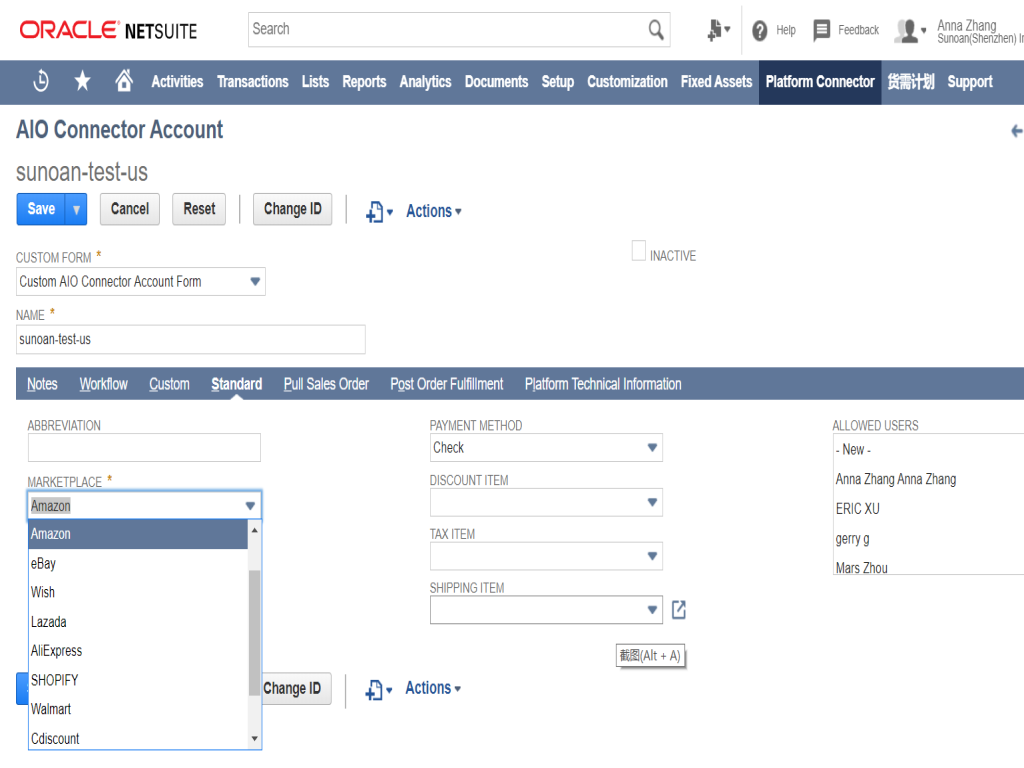
Task: Switch to the Pull Sales Order tab
Action: click(326, 384)
